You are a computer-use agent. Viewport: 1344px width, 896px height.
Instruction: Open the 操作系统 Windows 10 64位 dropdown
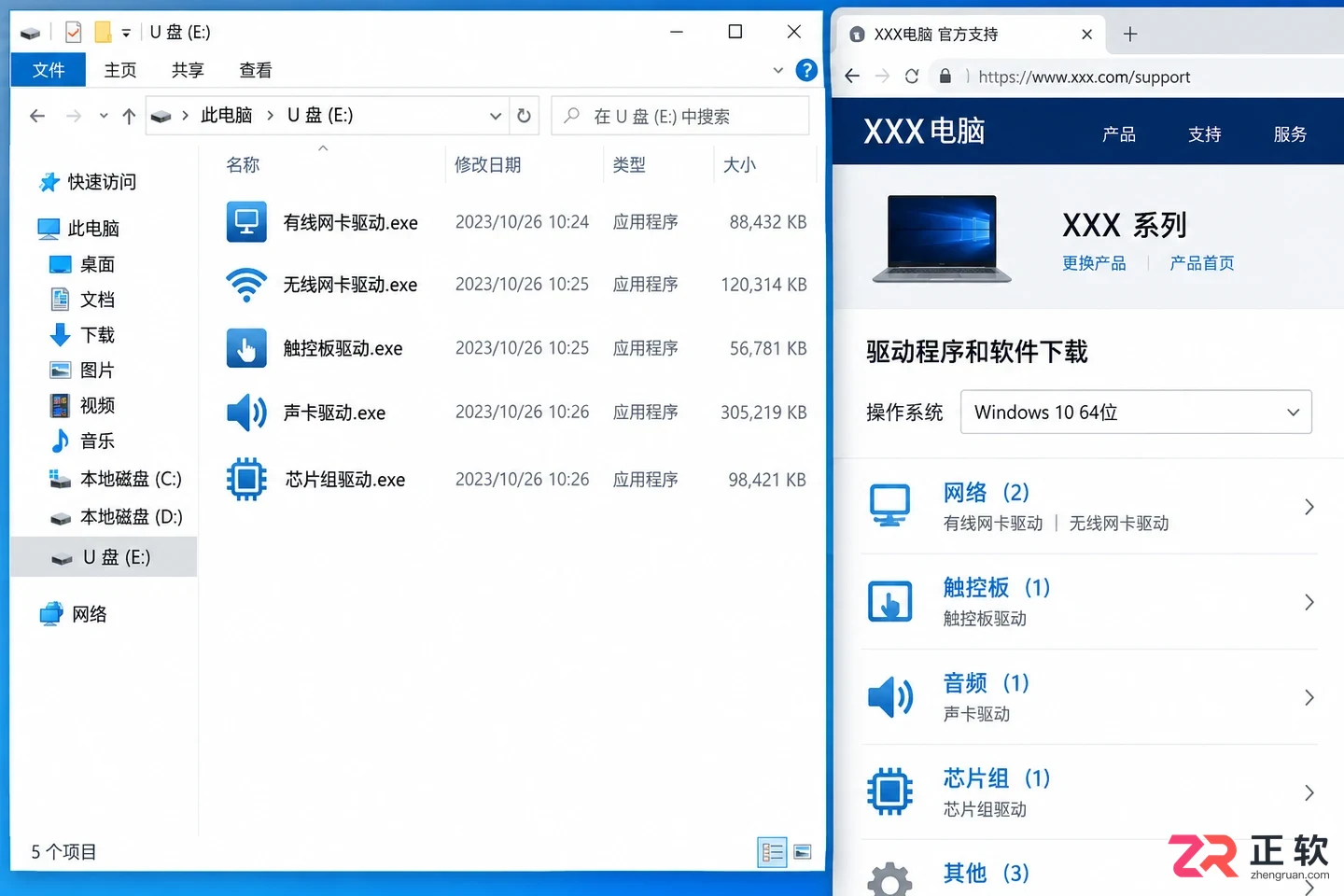click(x=1136, y=412)
